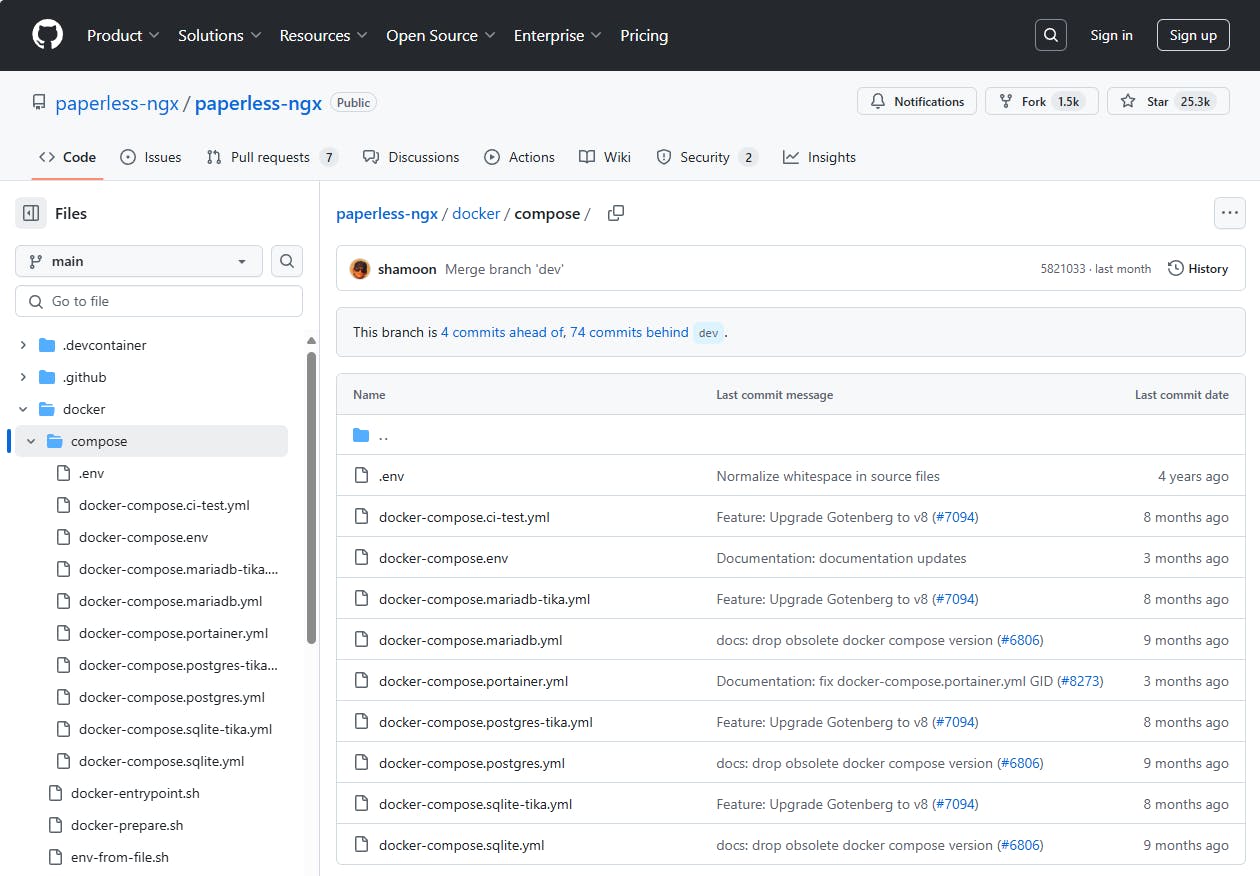
Task: Open the three-dot more options menu
Action: [x=1229, y=213]
